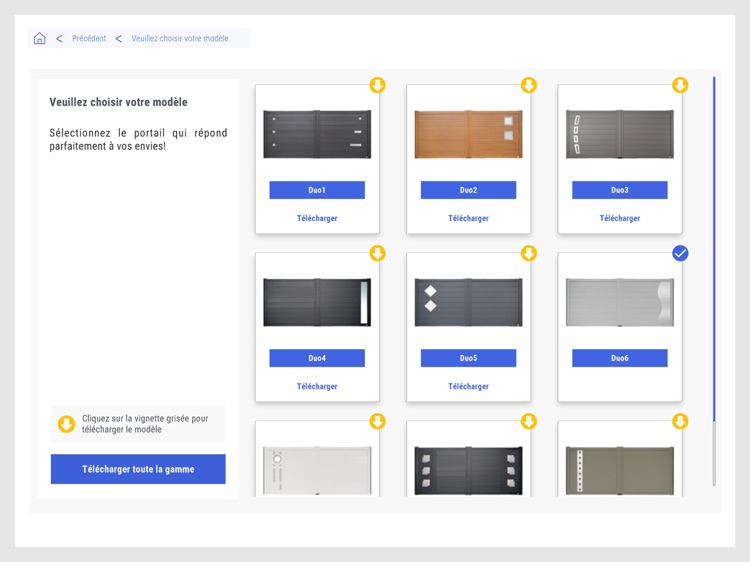Click the download arrow icon on Duo2
750x562 pixels.
(529, 85)
